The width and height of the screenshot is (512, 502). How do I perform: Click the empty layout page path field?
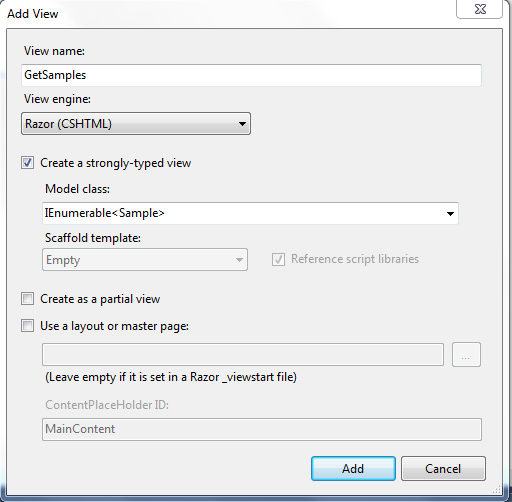click(x=243, y=355)
